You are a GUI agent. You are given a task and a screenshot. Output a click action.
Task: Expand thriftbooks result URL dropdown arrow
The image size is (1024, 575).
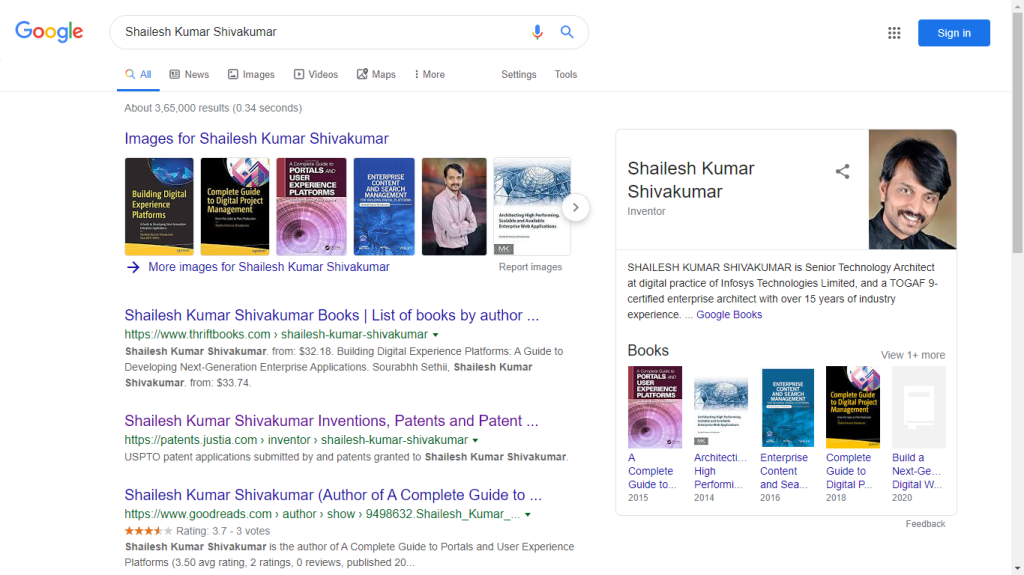[435, 335]
